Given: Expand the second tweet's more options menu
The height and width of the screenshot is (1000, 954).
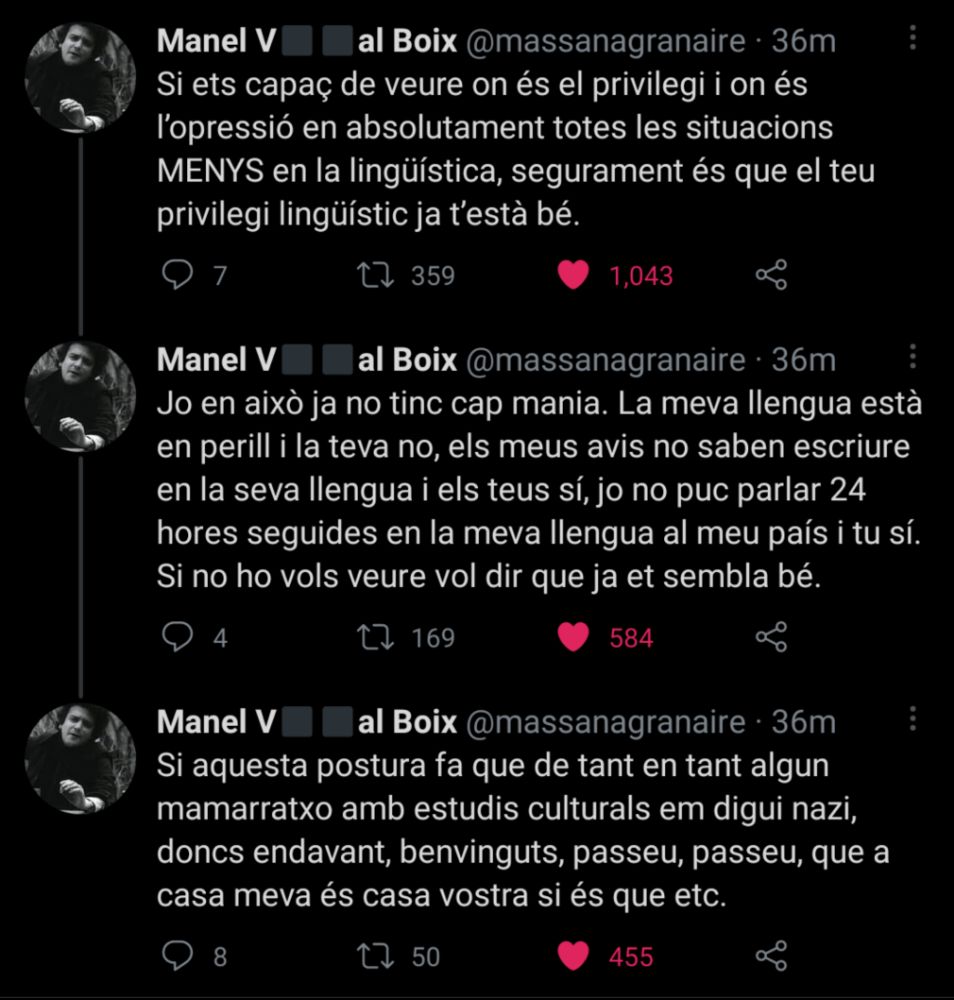Looking at the screenshot, I should (x=913, y=357).
